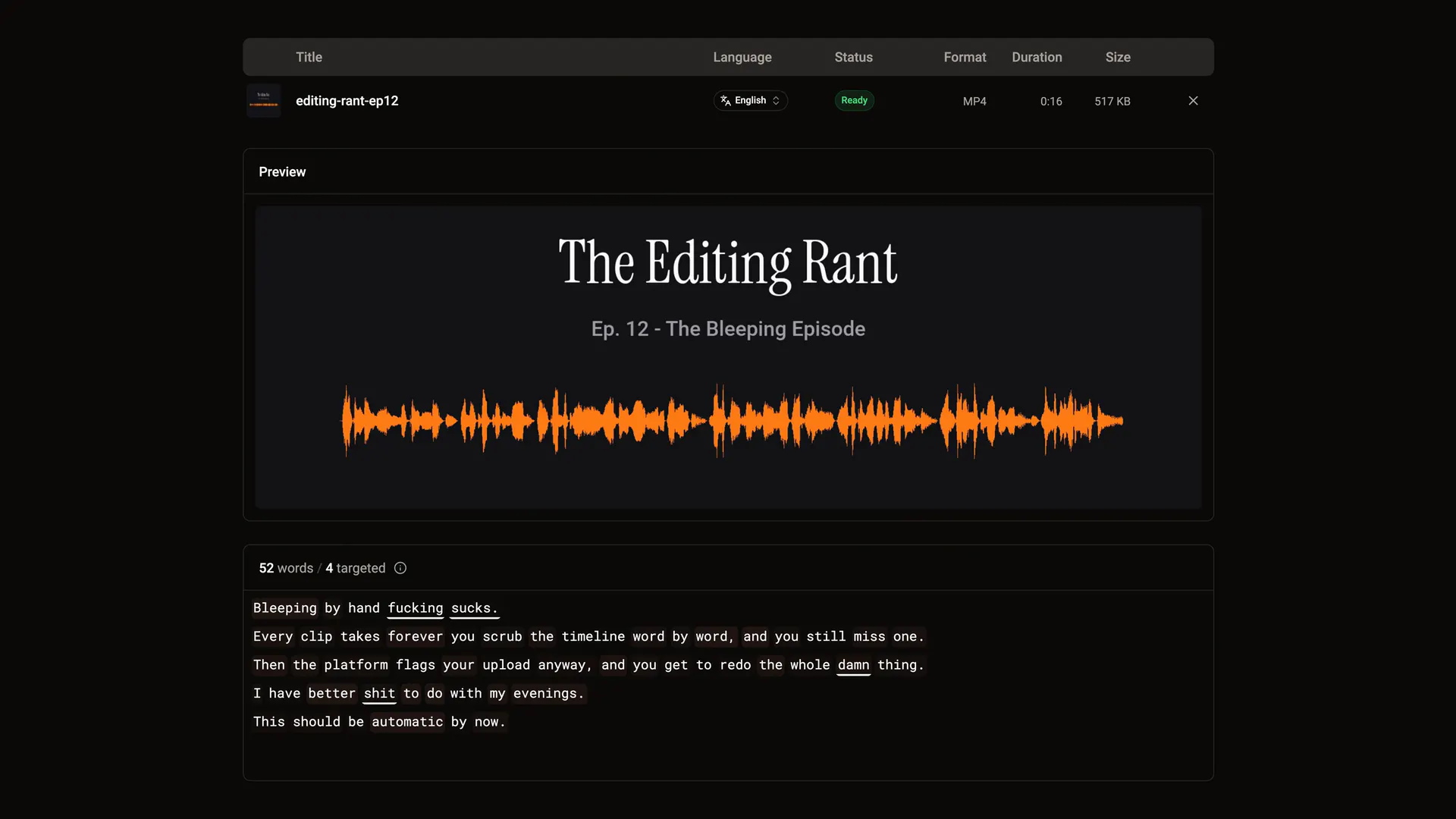Click the Duration column header
Screen dimensions: 1456x819
1037,57
